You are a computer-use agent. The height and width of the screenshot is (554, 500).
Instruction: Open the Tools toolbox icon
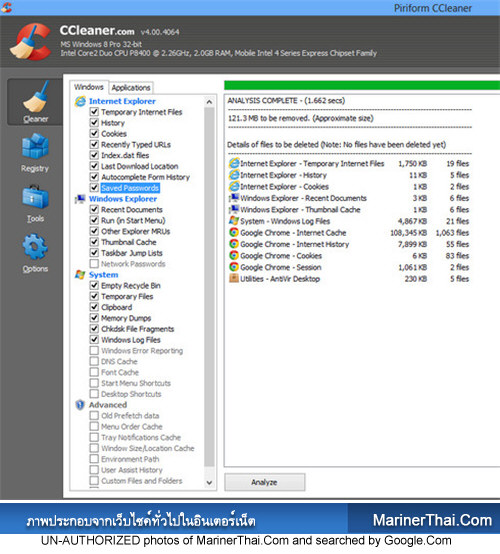[35, 196]
